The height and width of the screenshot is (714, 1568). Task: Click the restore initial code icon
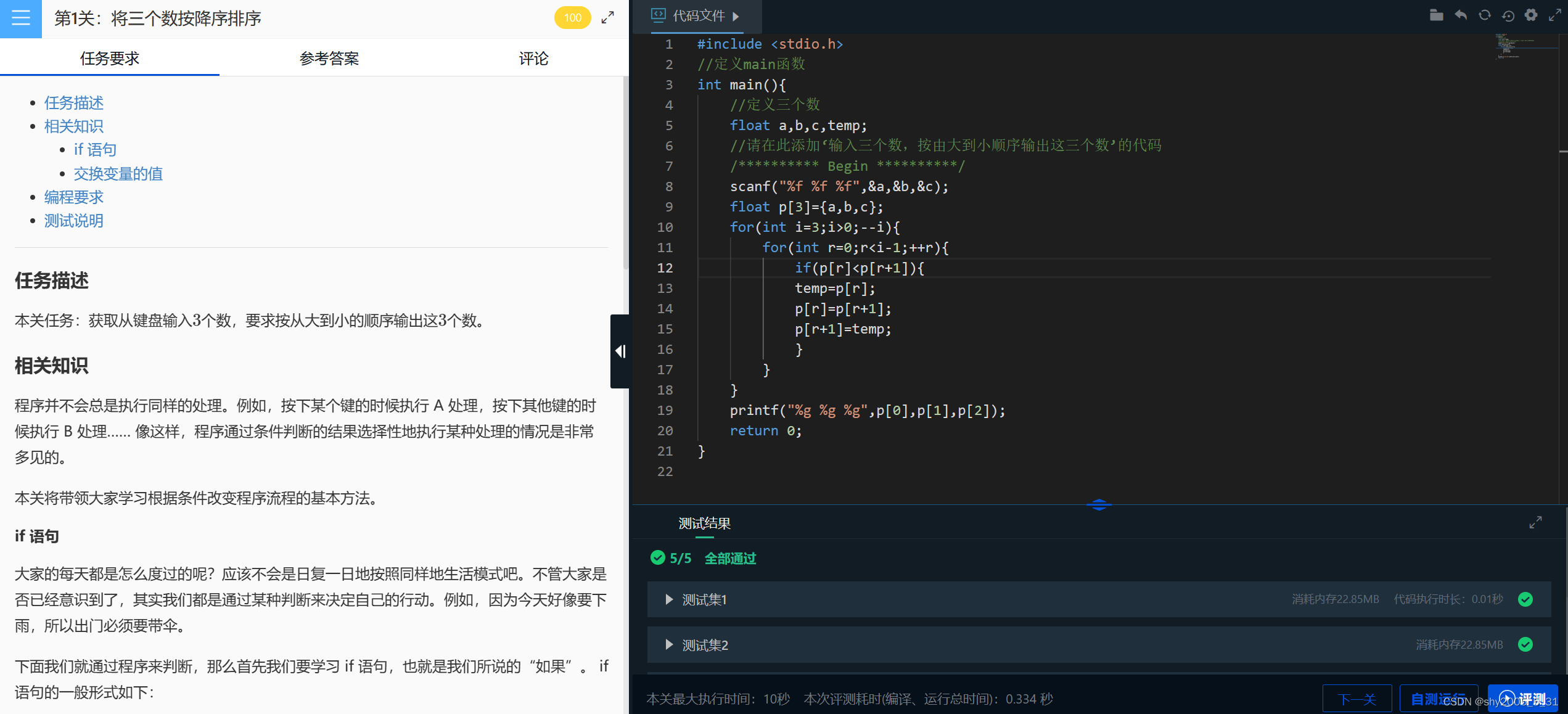coord(1508,15)
